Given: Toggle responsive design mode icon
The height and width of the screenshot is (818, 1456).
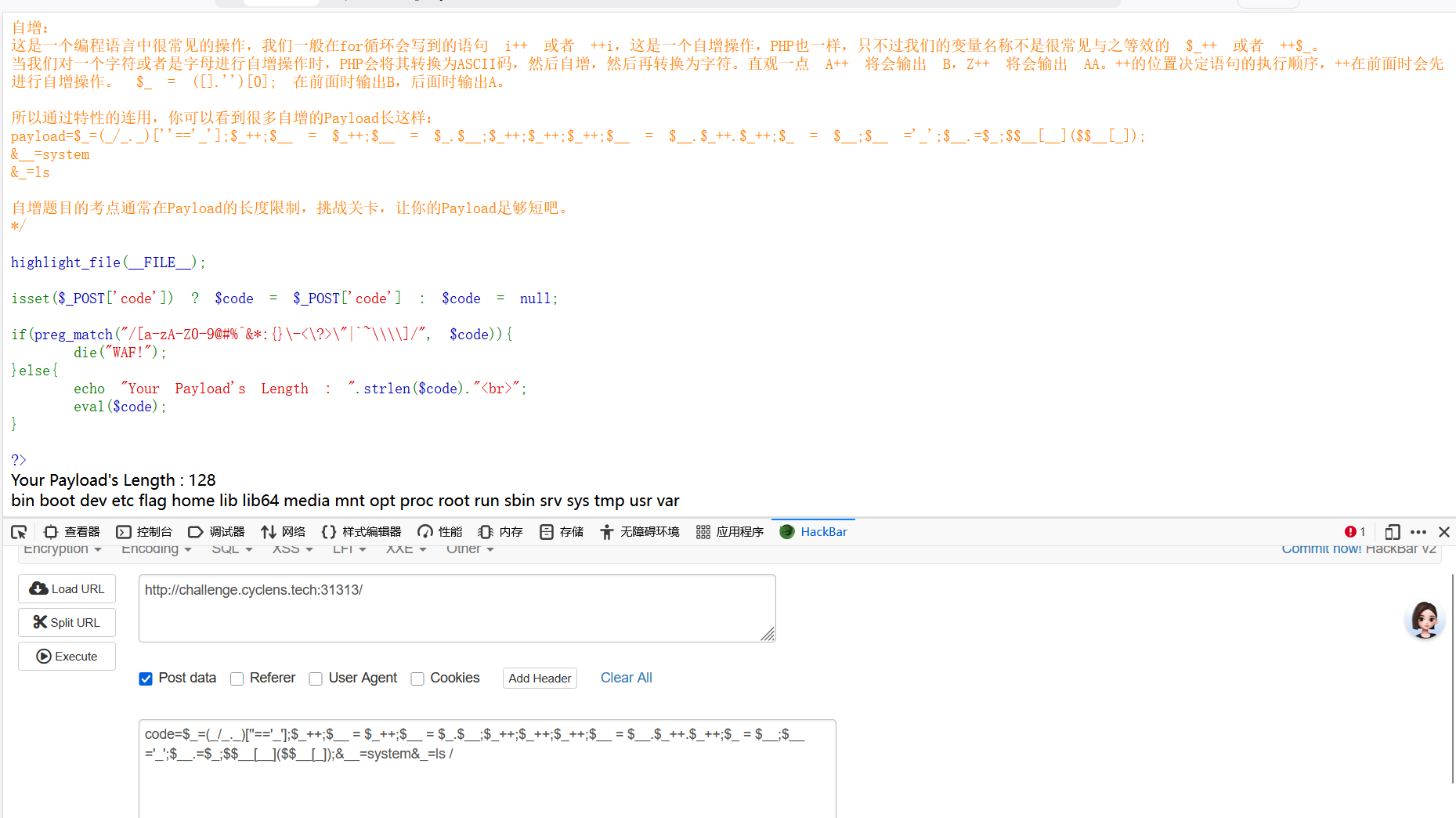Looking at the screenshot, I should 1392,532.
